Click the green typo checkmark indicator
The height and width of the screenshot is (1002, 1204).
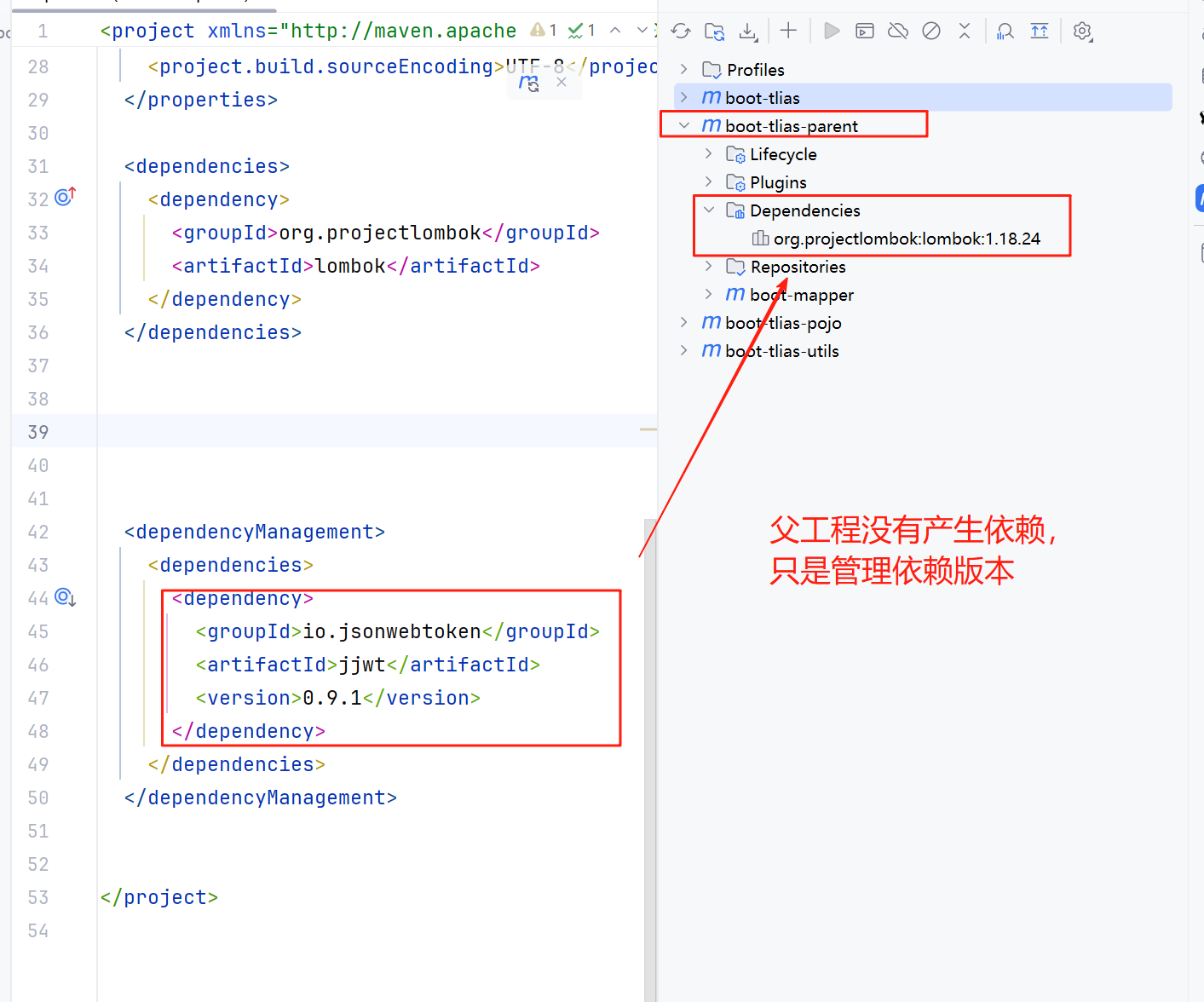(582, 31)
